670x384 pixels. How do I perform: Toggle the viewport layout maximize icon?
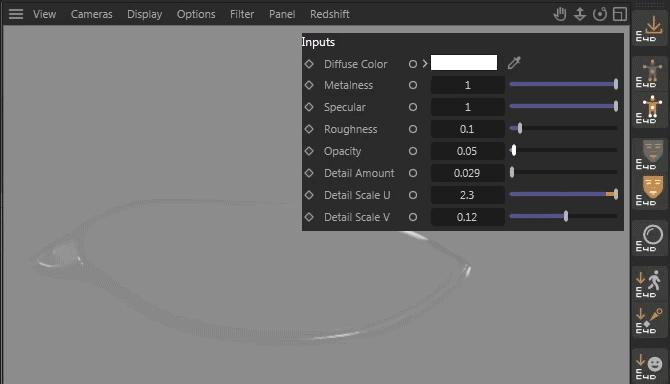[x=620, y=14]
